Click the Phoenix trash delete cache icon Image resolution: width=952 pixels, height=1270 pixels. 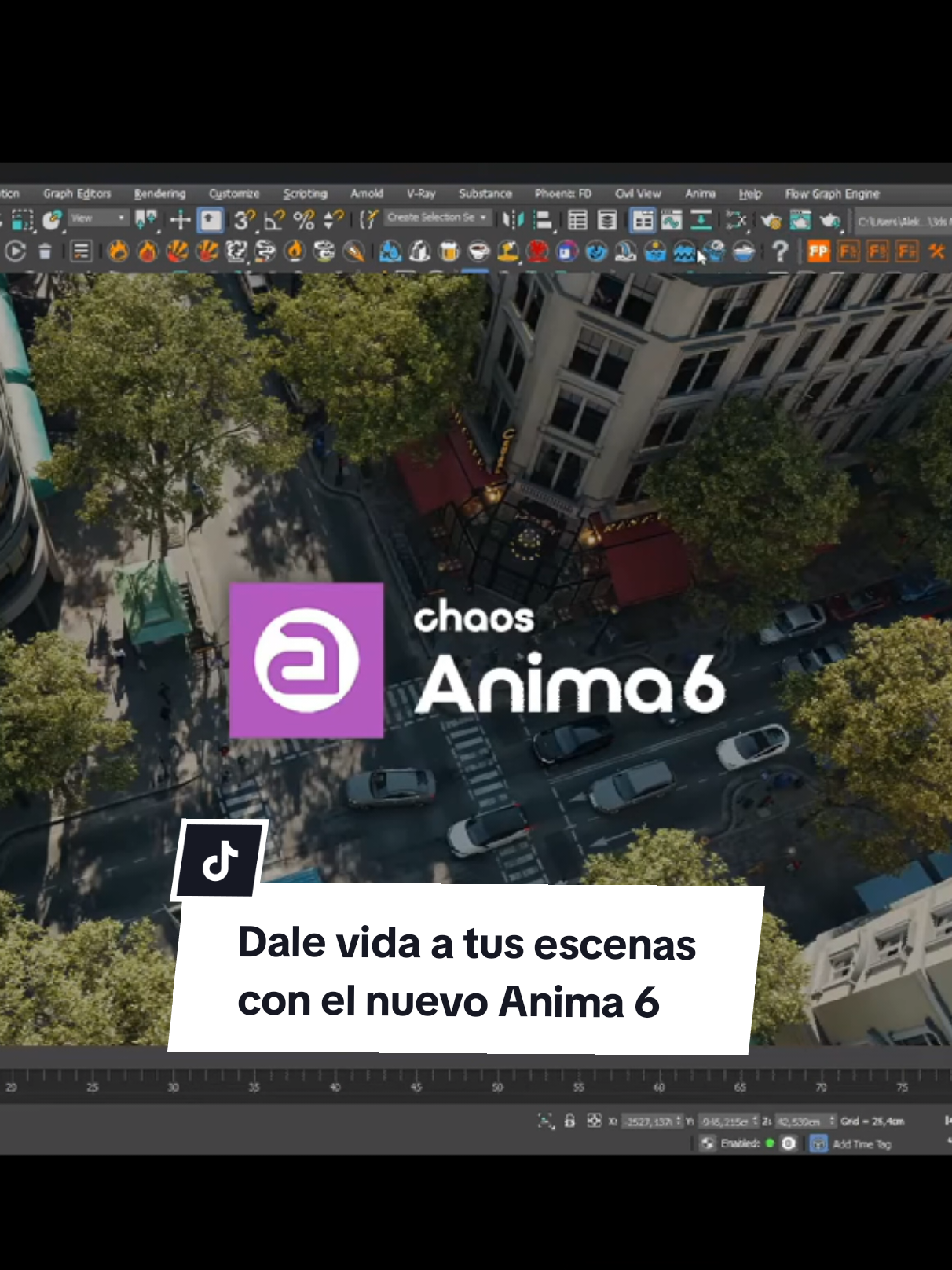click(45, 251)
